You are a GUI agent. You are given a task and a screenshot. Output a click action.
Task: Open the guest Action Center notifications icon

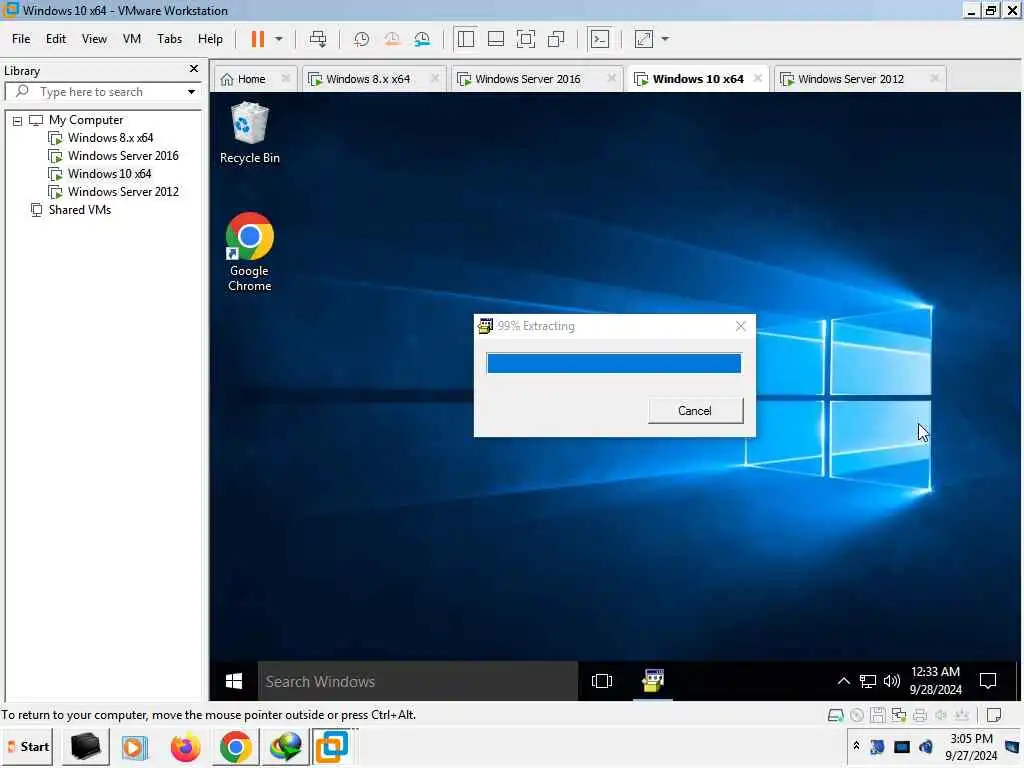pyautogui.click(x=988, y=681)
